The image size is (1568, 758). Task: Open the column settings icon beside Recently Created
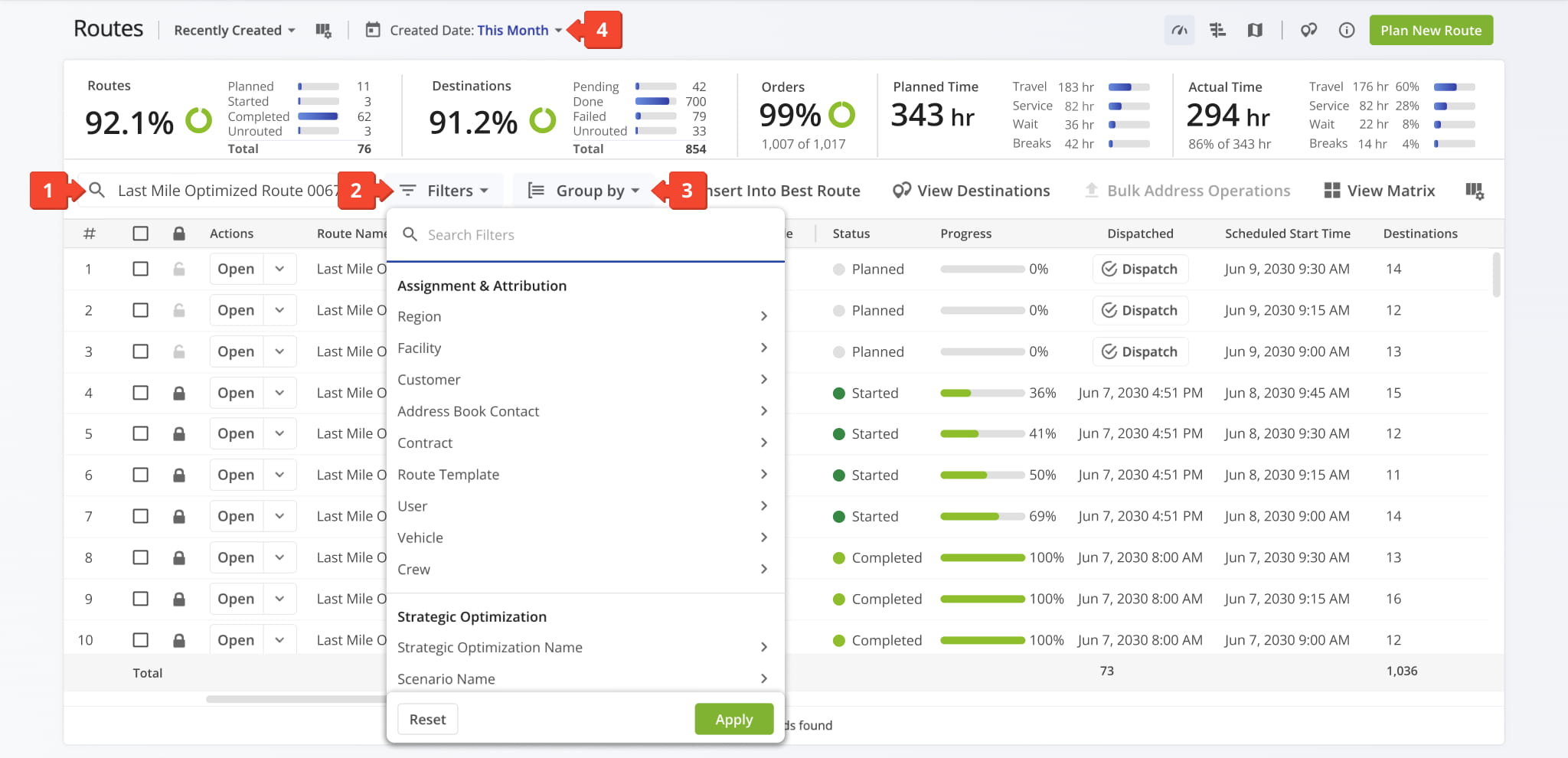[x=323, y=31]
